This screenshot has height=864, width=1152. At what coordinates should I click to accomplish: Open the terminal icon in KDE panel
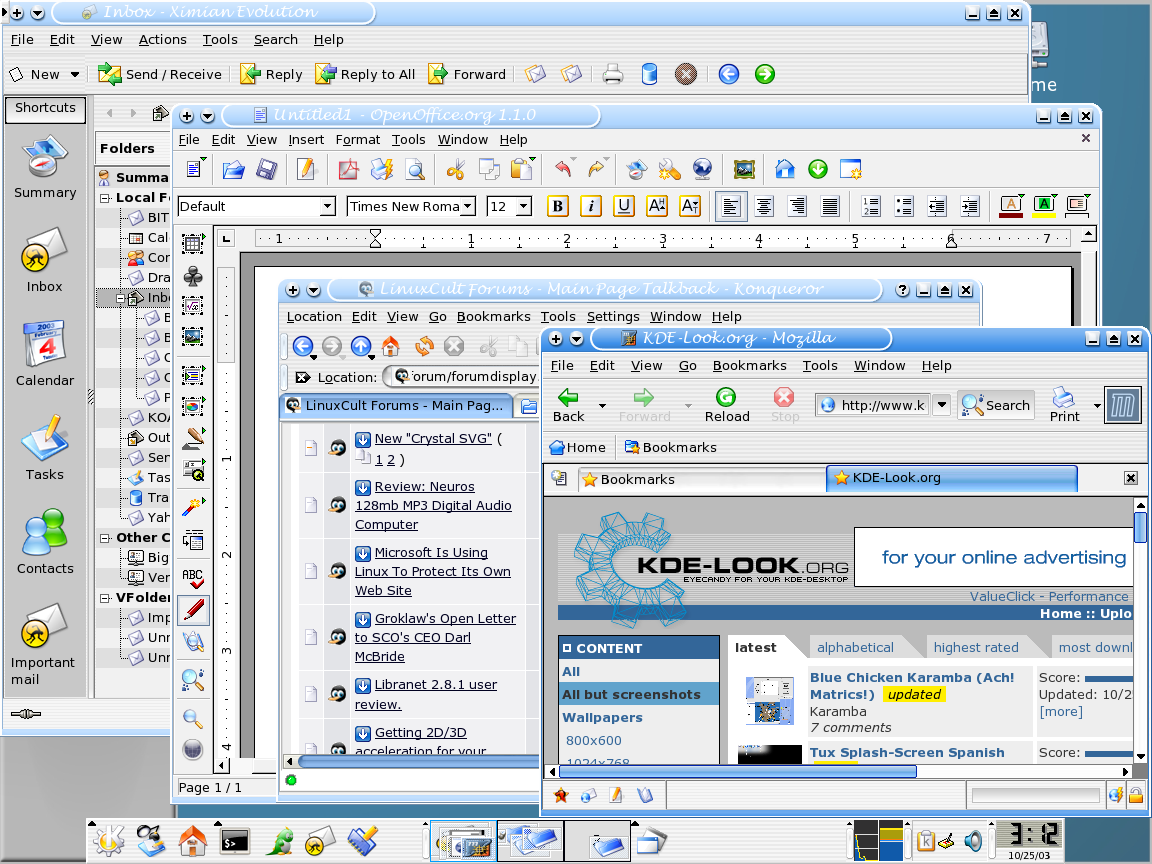click(x=235, y=842)
